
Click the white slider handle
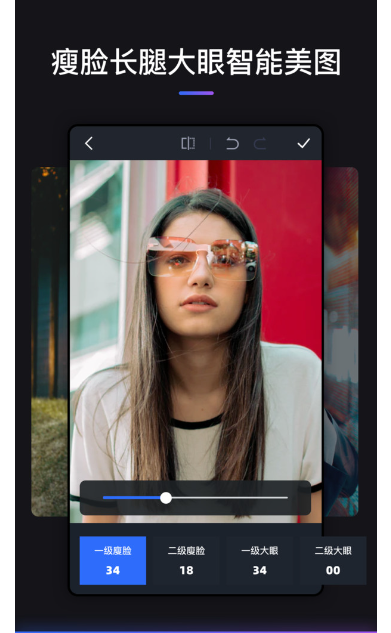166,498
